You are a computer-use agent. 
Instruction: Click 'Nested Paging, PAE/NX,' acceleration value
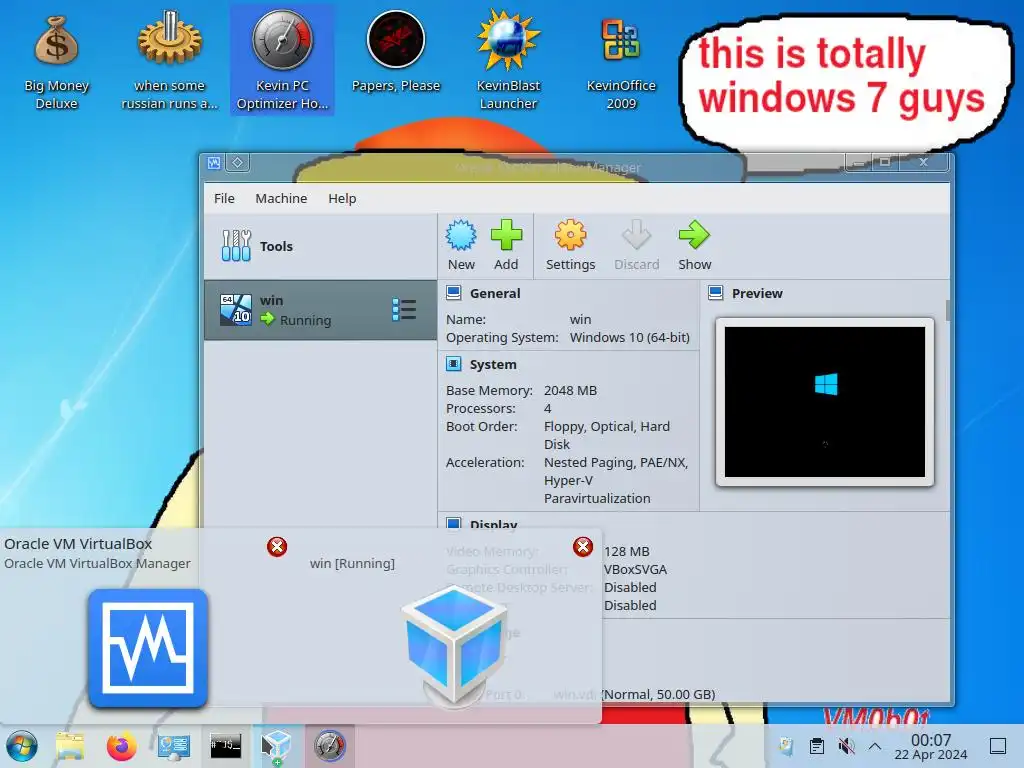point(616,462)
